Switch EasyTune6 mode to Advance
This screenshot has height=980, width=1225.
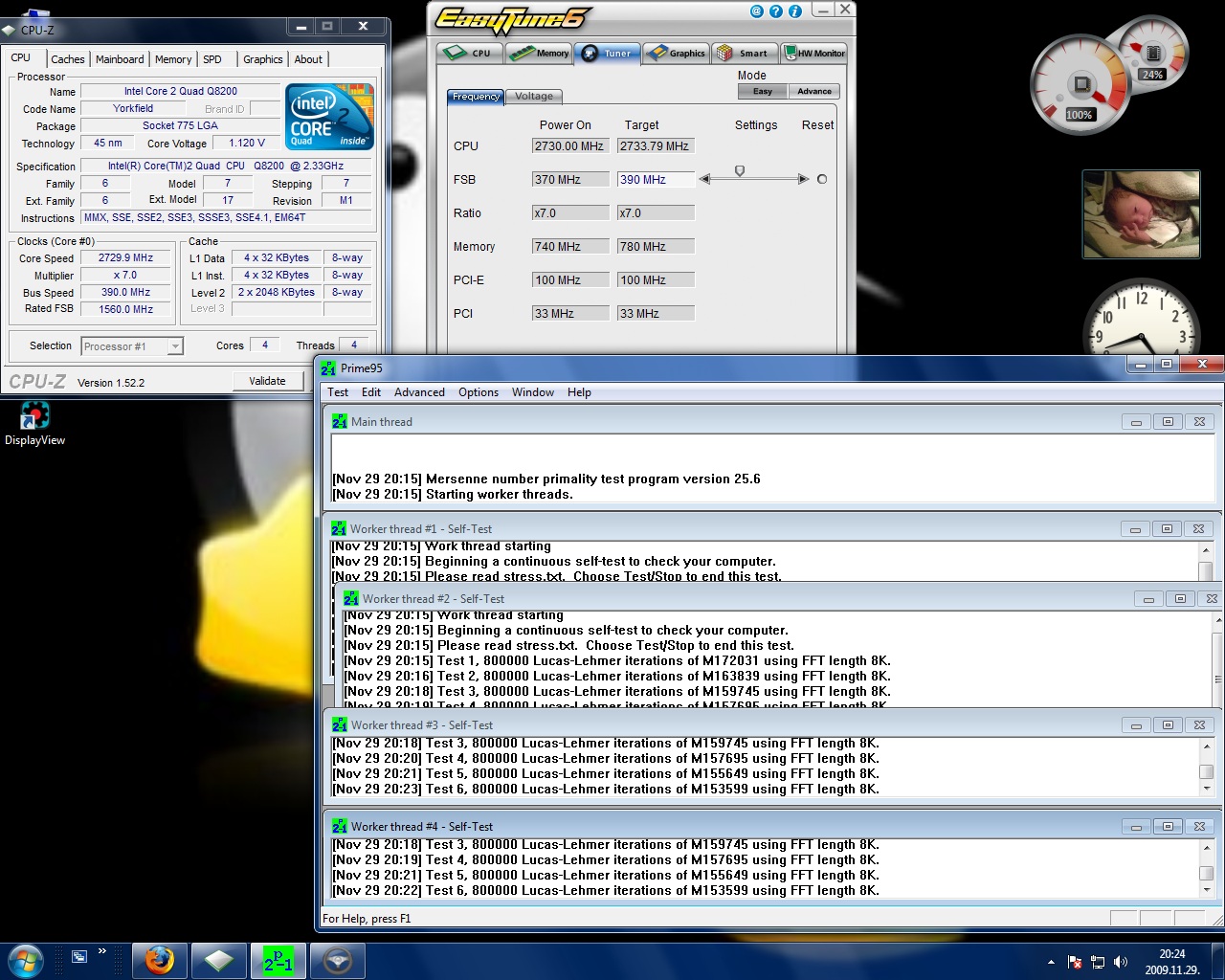814,91
